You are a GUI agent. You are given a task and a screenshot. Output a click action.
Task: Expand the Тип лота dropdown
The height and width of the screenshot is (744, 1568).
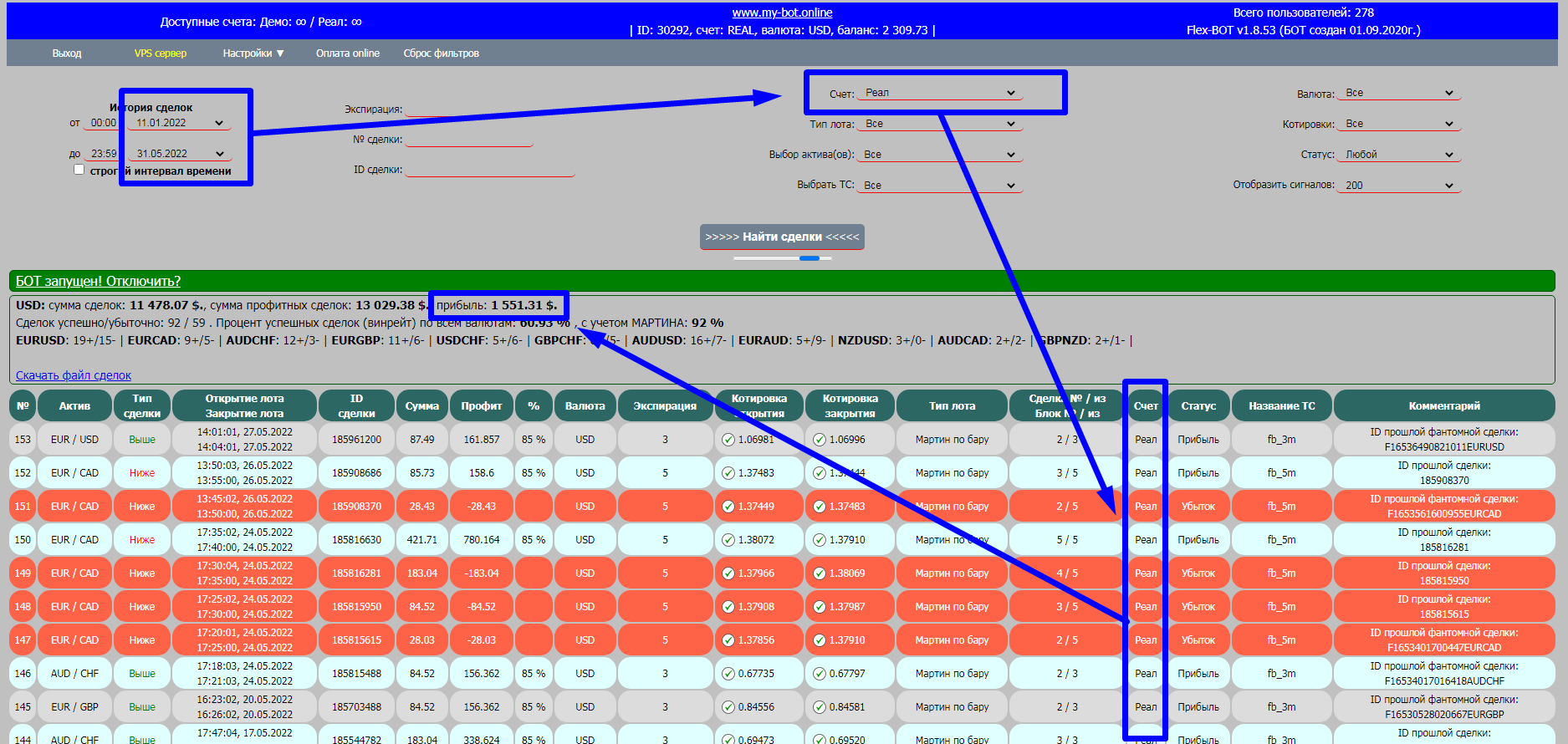940,124
